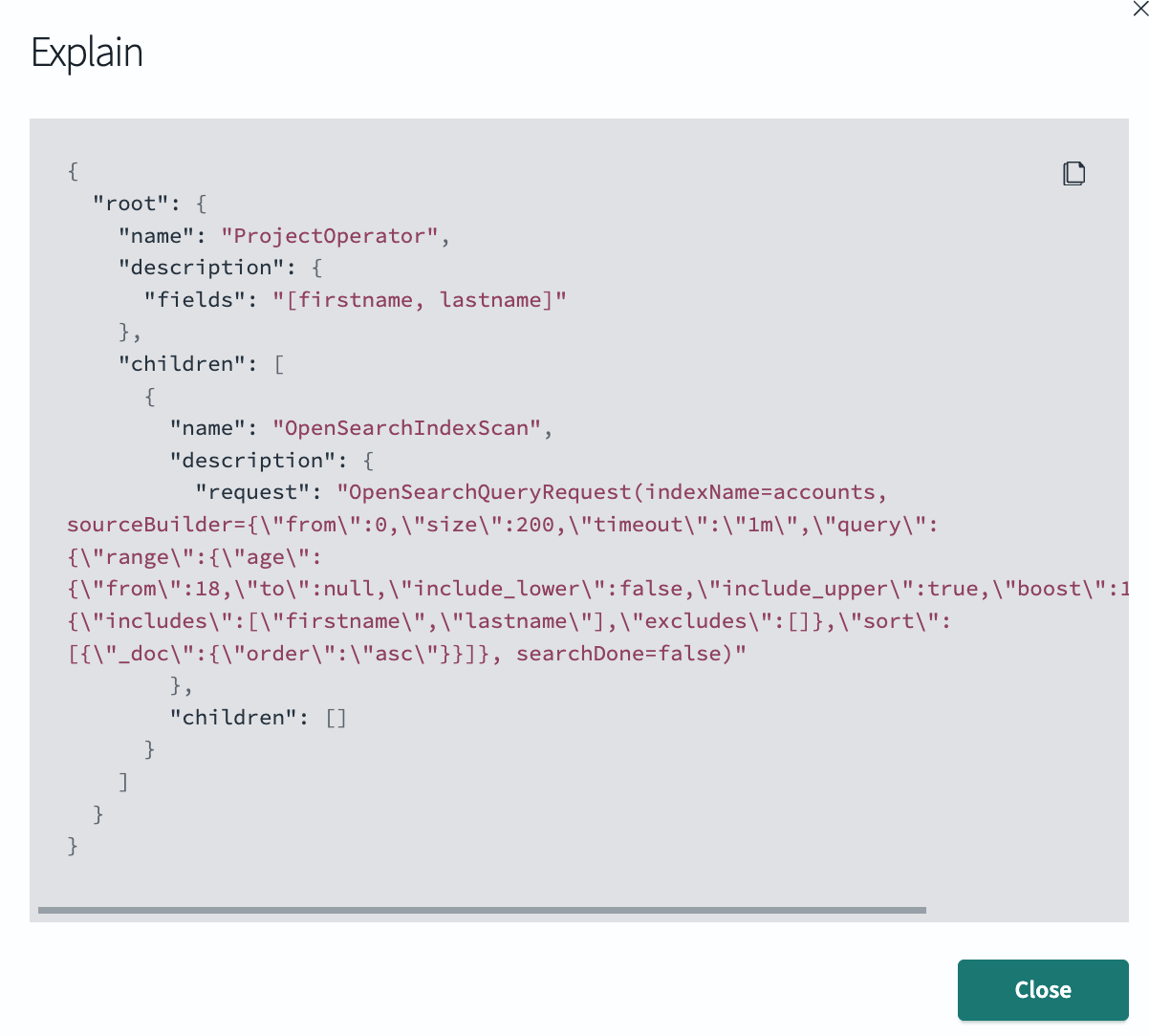Click the empty children array value
Screen dimensions: 1149x1036
coord(336,717)
